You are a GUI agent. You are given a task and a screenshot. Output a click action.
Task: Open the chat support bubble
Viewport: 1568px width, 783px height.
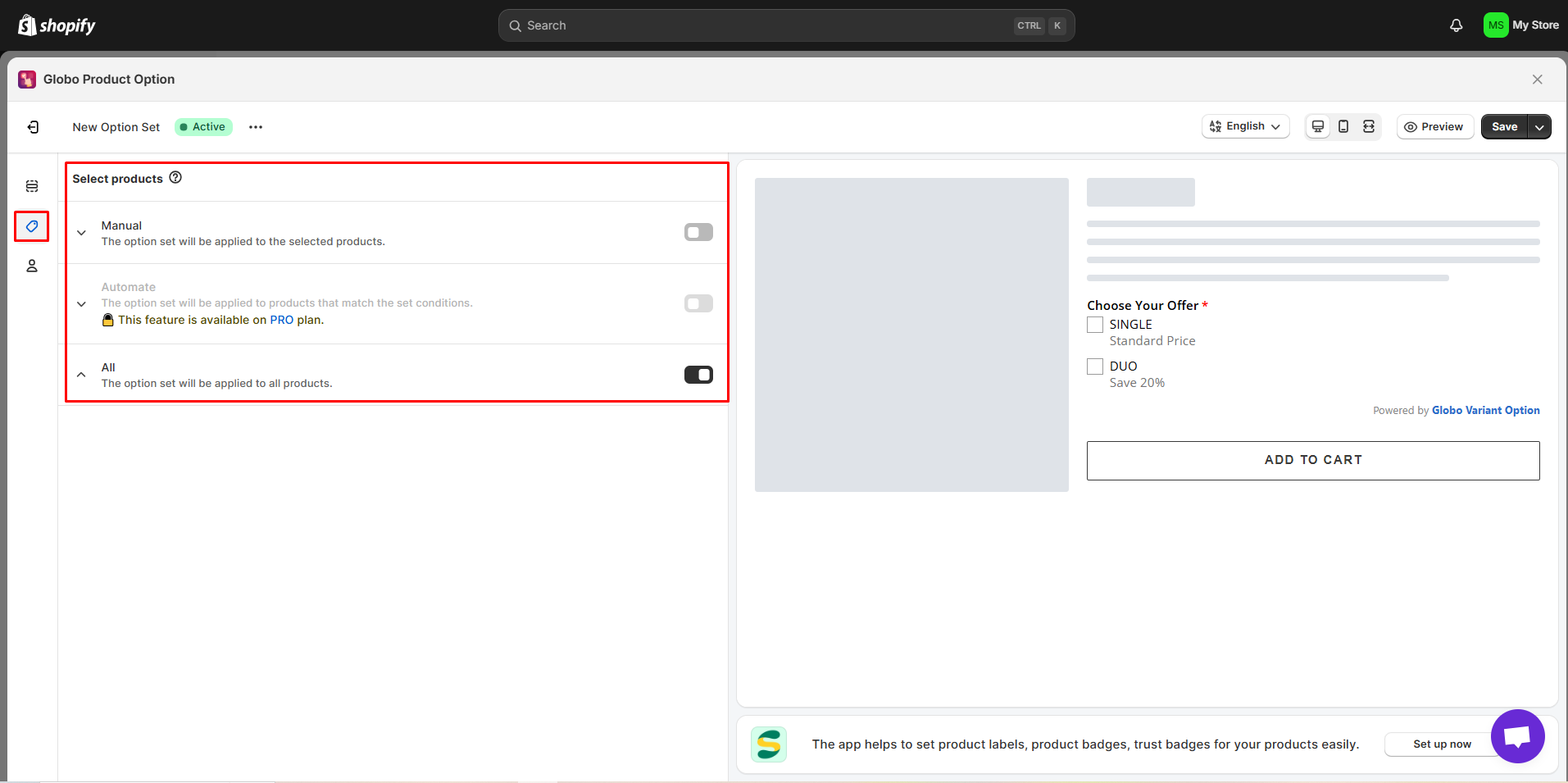[1517, 735]
